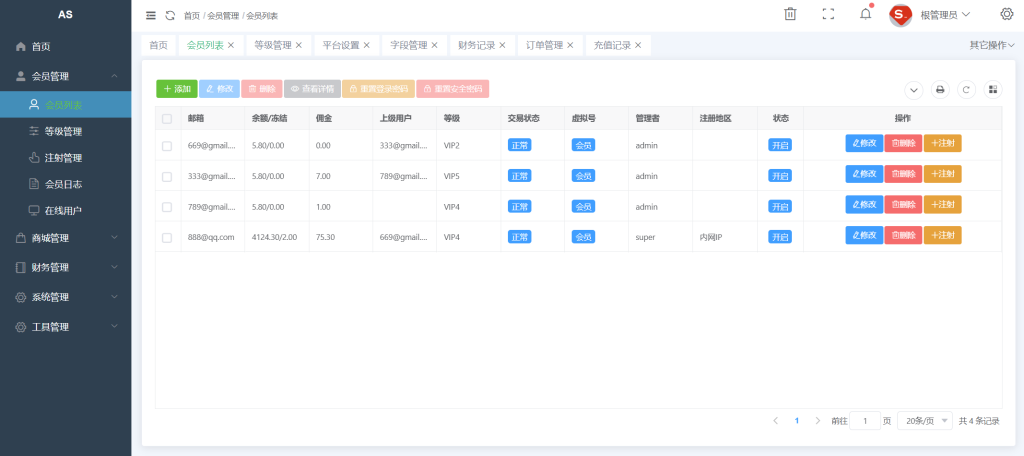The width and height of the screenshot is (1024, 456).
Task: Open the 20条/页 page size dropdown
Action: 924,421
